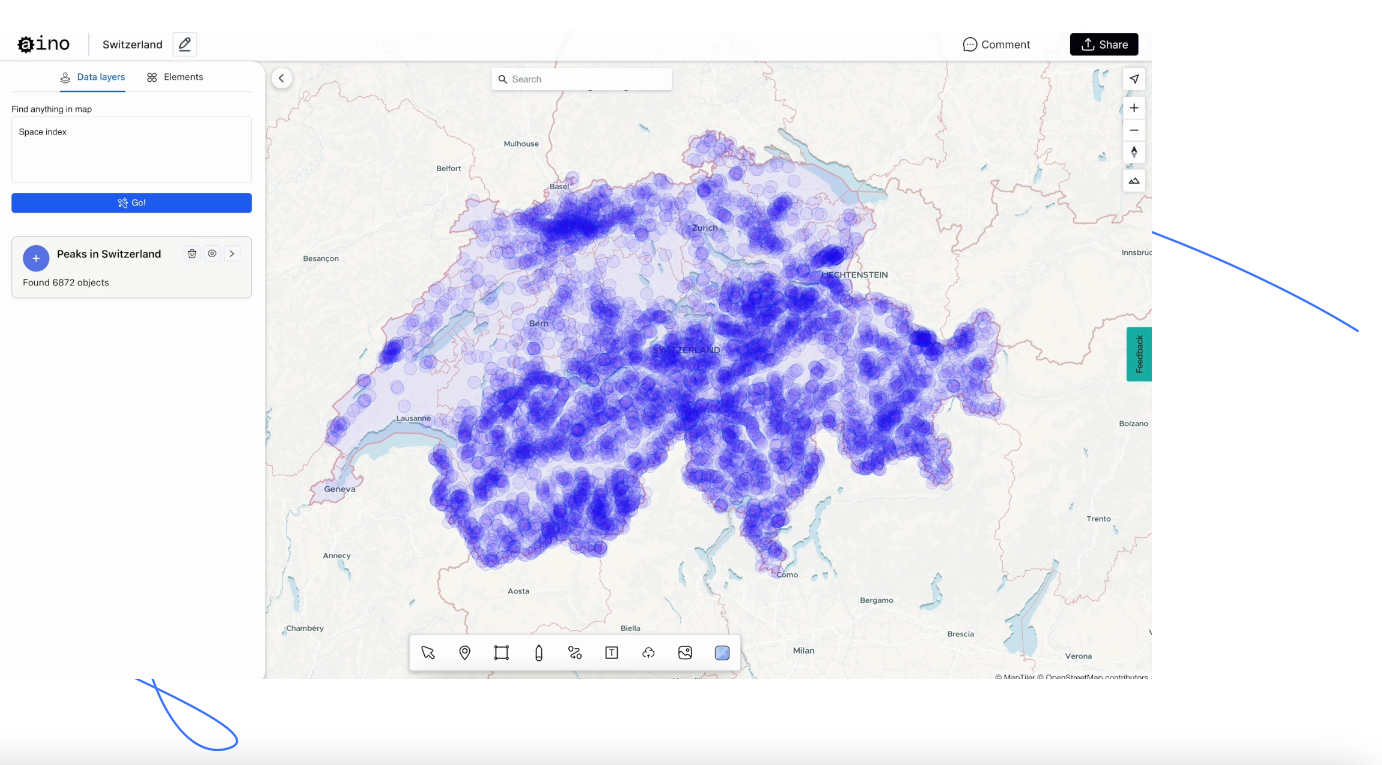Open the Data layers tab
This screenshot has height=765, width=1382.
pos(92,77)
